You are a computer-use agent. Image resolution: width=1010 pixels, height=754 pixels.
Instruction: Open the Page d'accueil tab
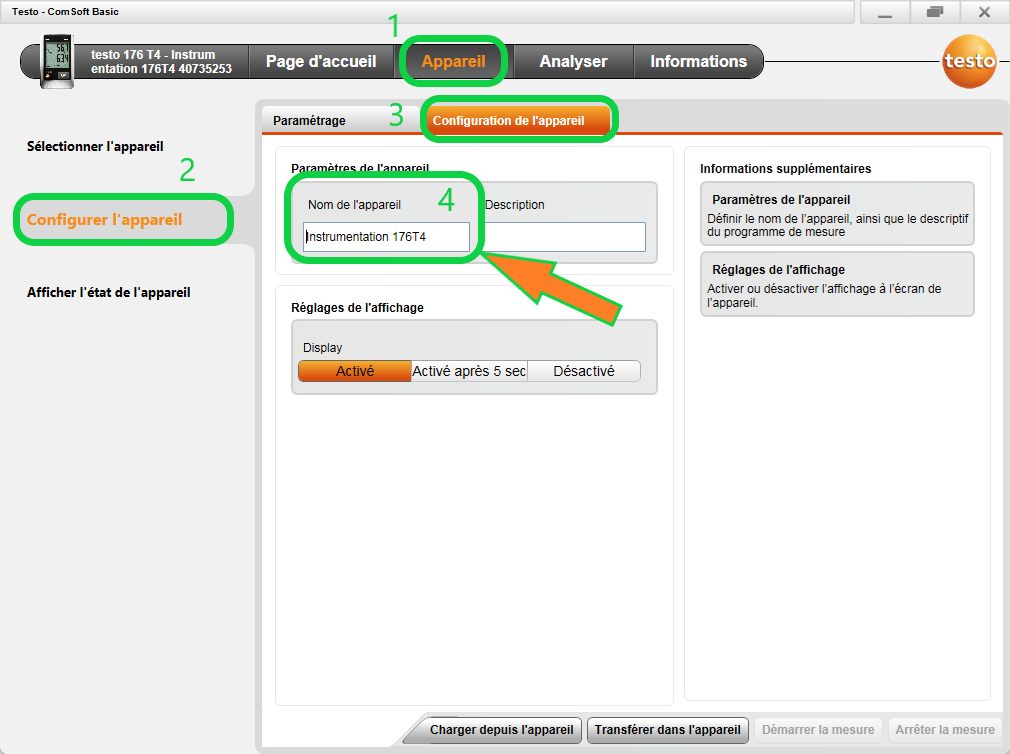[321, 61]
